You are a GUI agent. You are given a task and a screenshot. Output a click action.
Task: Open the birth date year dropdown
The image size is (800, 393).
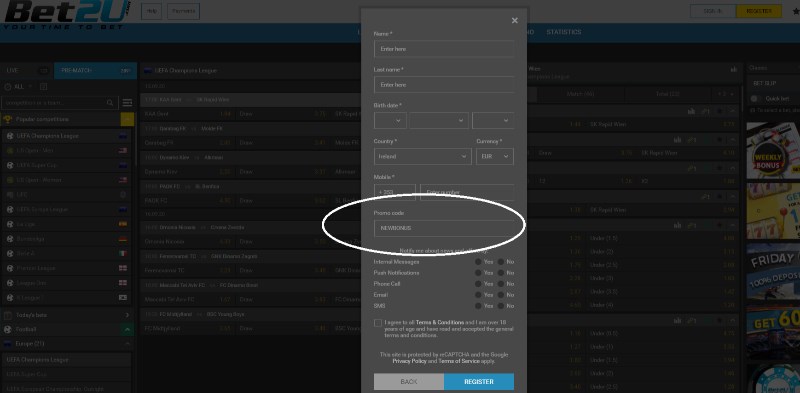point(493,120)
